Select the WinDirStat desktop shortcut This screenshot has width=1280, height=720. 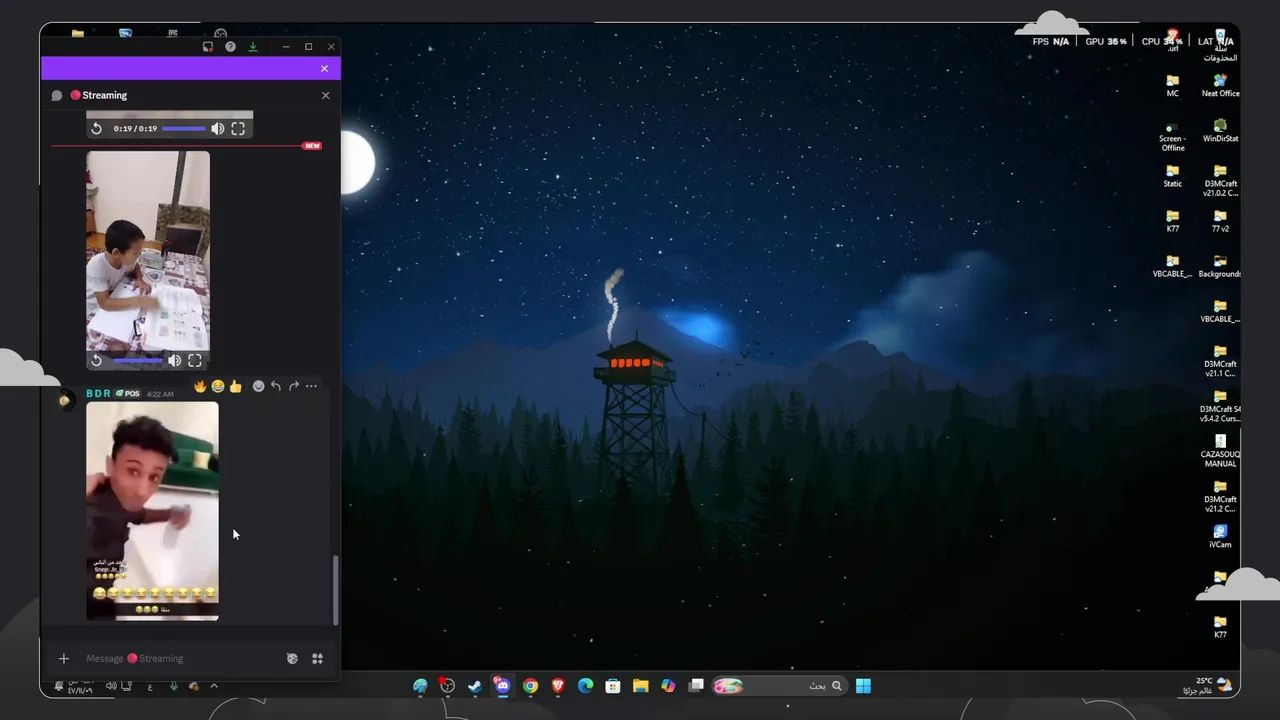(1220, 131)
